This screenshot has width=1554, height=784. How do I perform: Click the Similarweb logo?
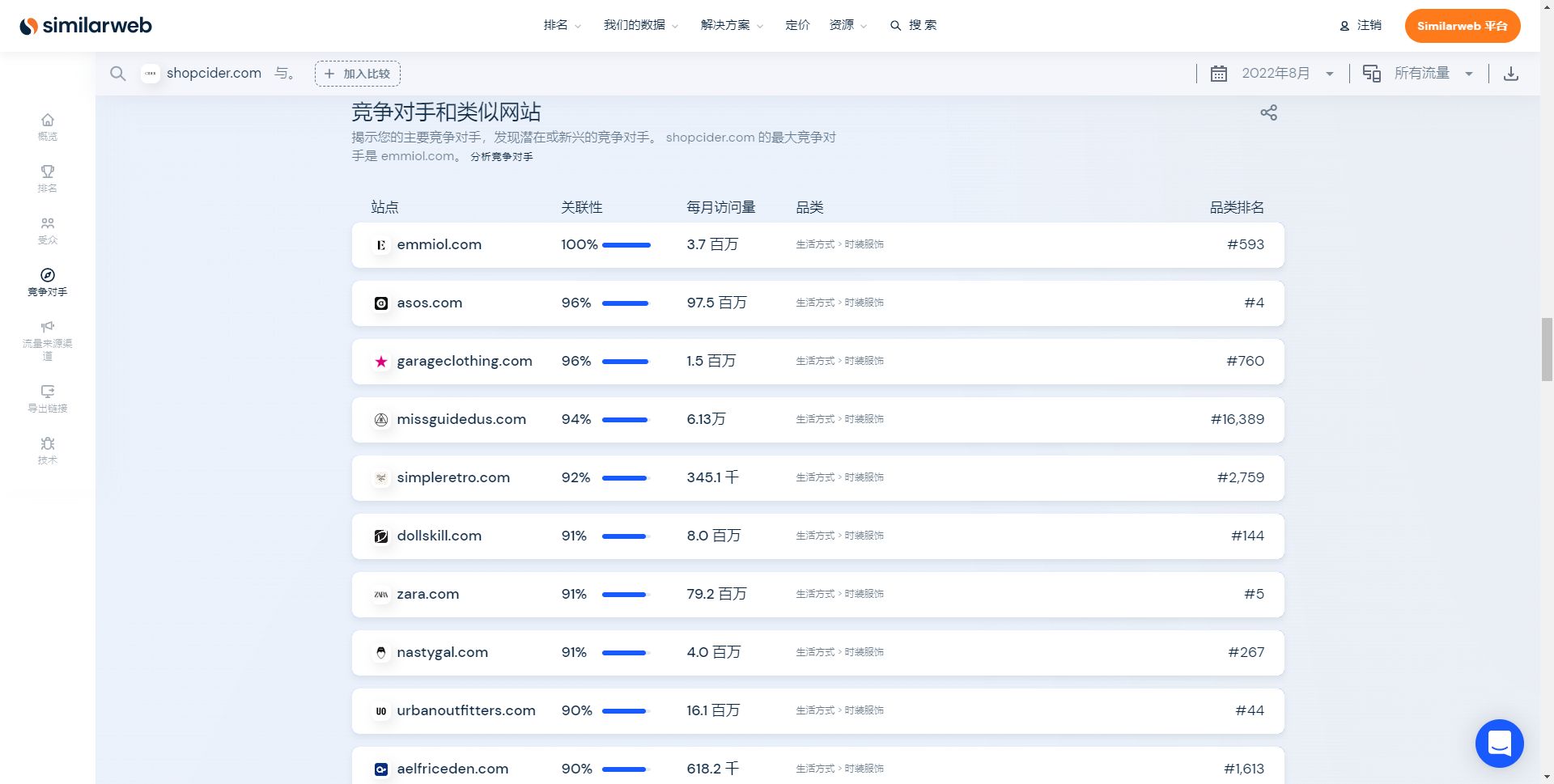(x=86, y=26)
